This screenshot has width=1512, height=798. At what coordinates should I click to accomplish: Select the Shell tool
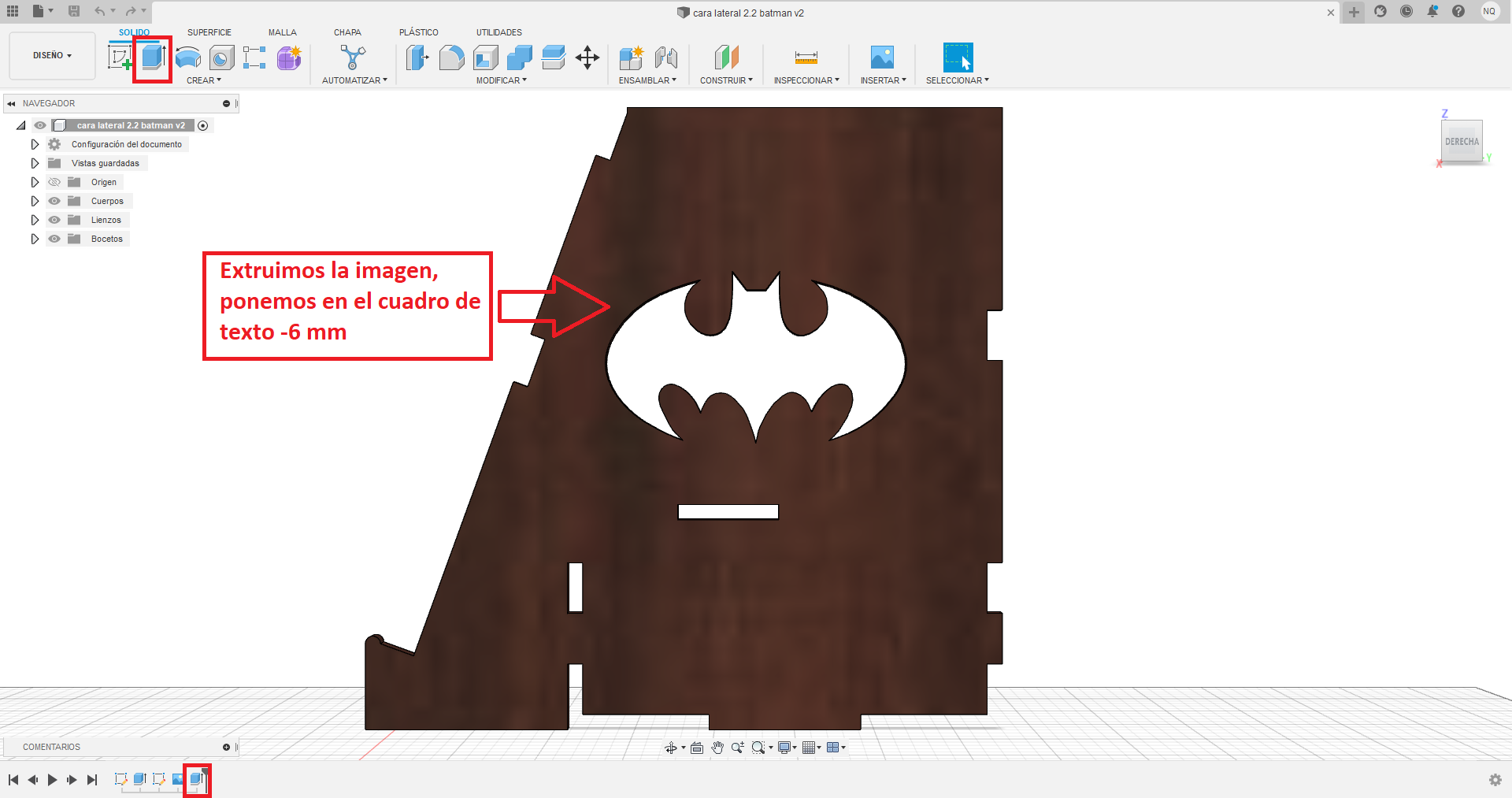click(486, 58)
